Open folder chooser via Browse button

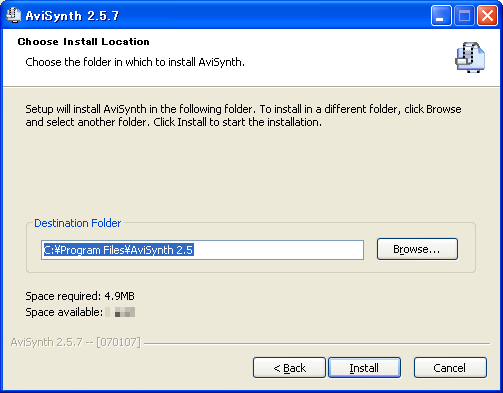coord(417,249)
